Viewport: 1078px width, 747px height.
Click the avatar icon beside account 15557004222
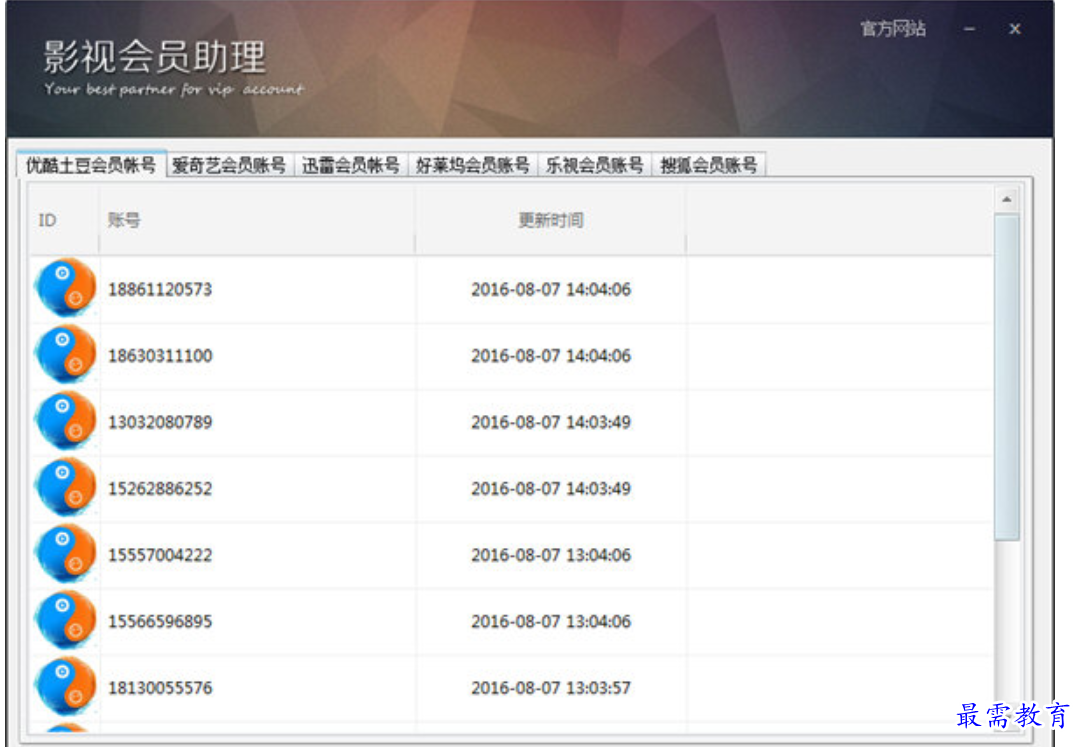click(x=65, y=554)
